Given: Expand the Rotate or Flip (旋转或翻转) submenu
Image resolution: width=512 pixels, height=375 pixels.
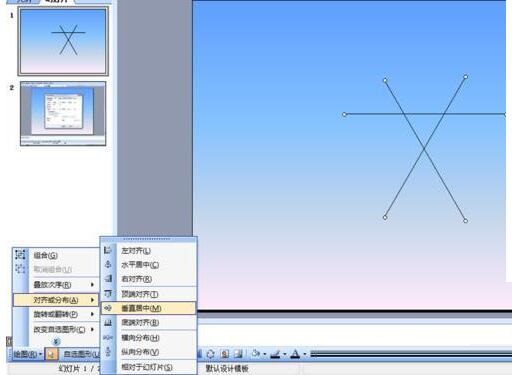Looking at the screenshot, I should coord(56,314).
